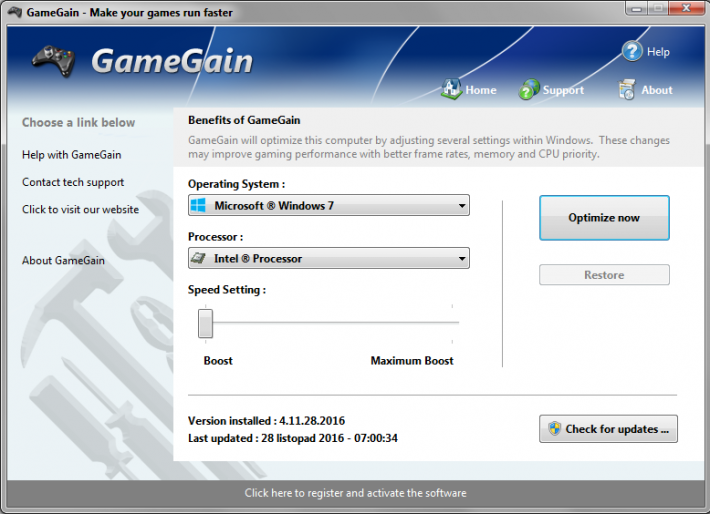
Task: Click the About document icon
Action: (x=627, y=89)
